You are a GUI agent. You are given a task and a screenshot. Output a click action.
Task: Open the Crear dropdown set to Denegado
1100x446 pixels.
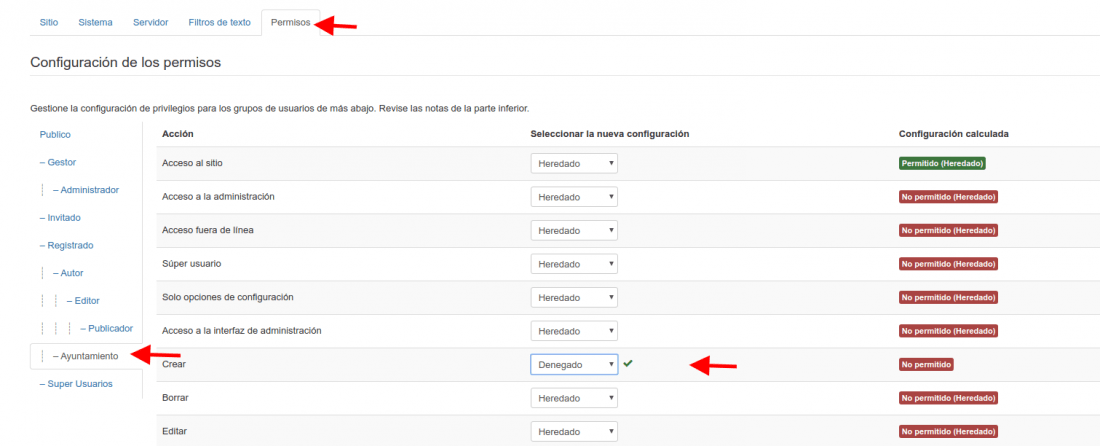coord(574,365)
